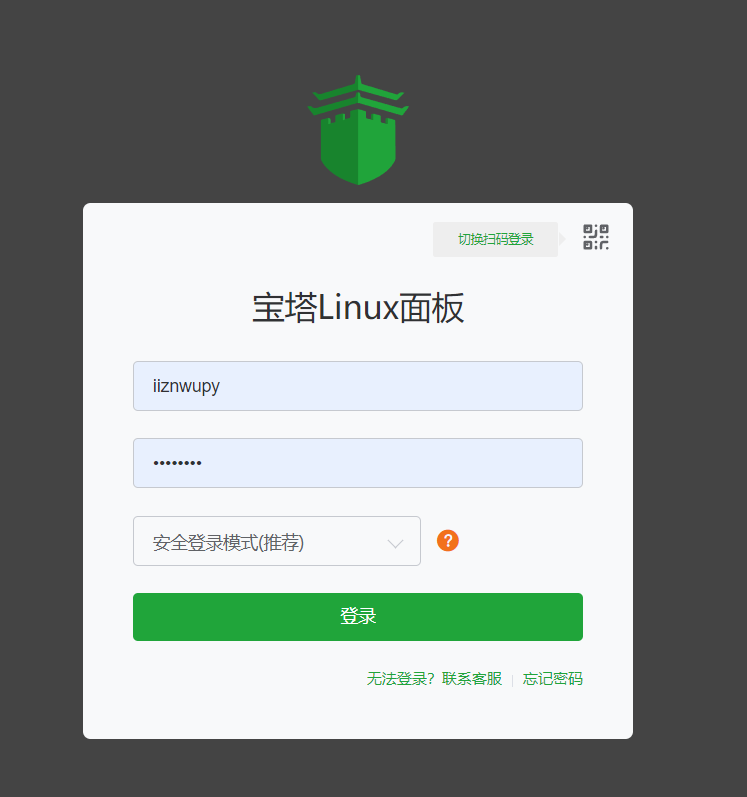
Task: Submit with the green 登录 button
Action: click(x=358, y=617)
